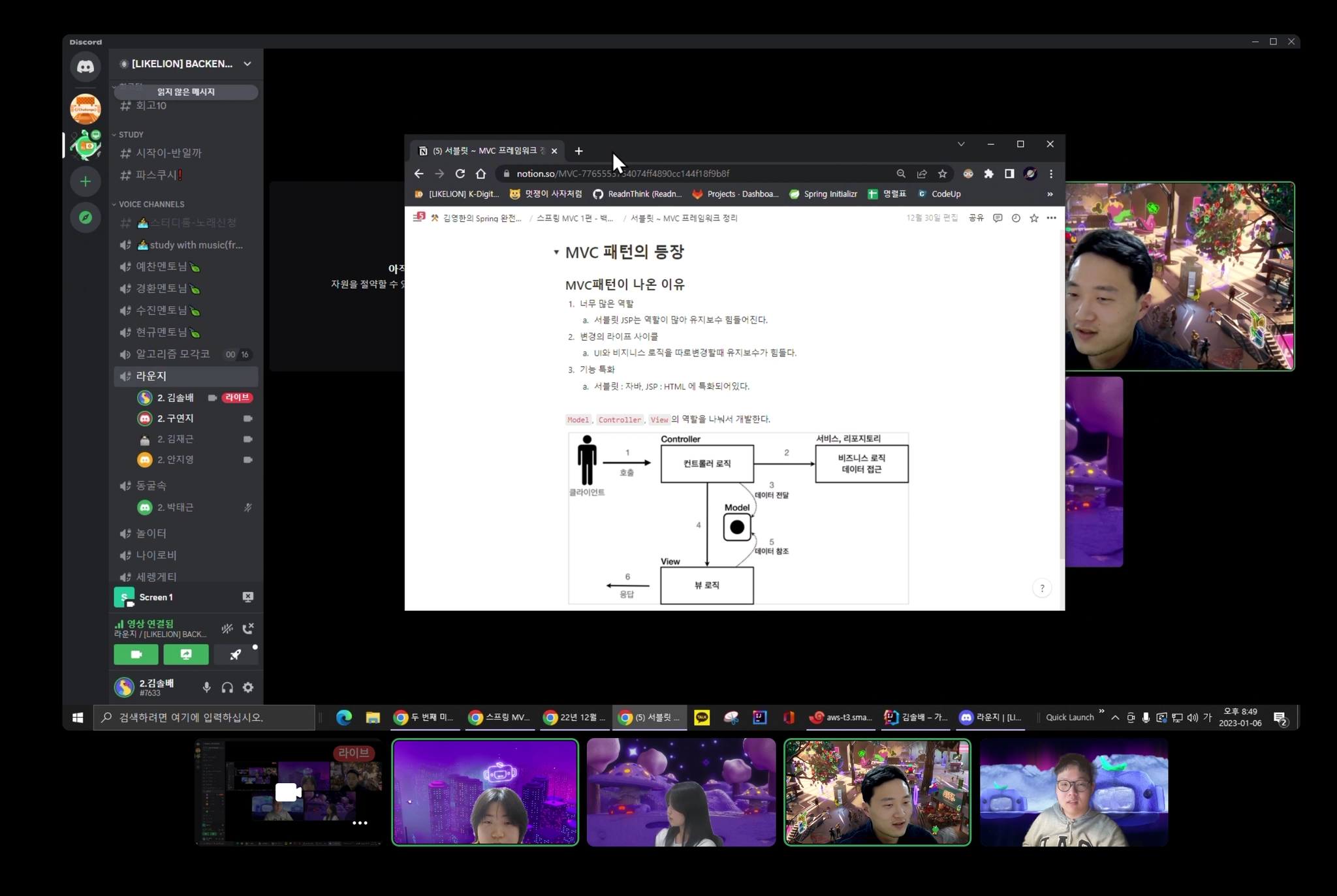Open Discord home direct messages icon
Viewport: 1337px width, 896px height.
(x=86, y=67)
